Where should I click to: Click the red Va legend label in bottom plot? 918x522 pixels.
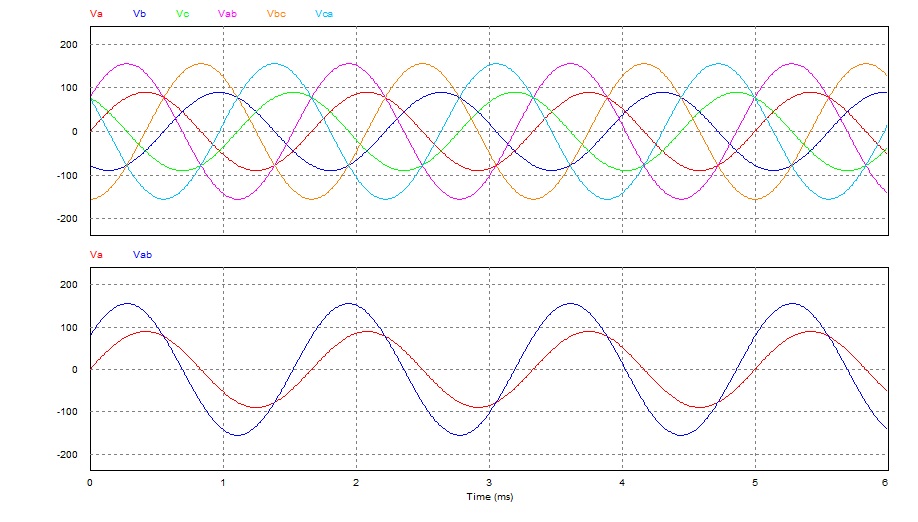(x=96, y=255)
